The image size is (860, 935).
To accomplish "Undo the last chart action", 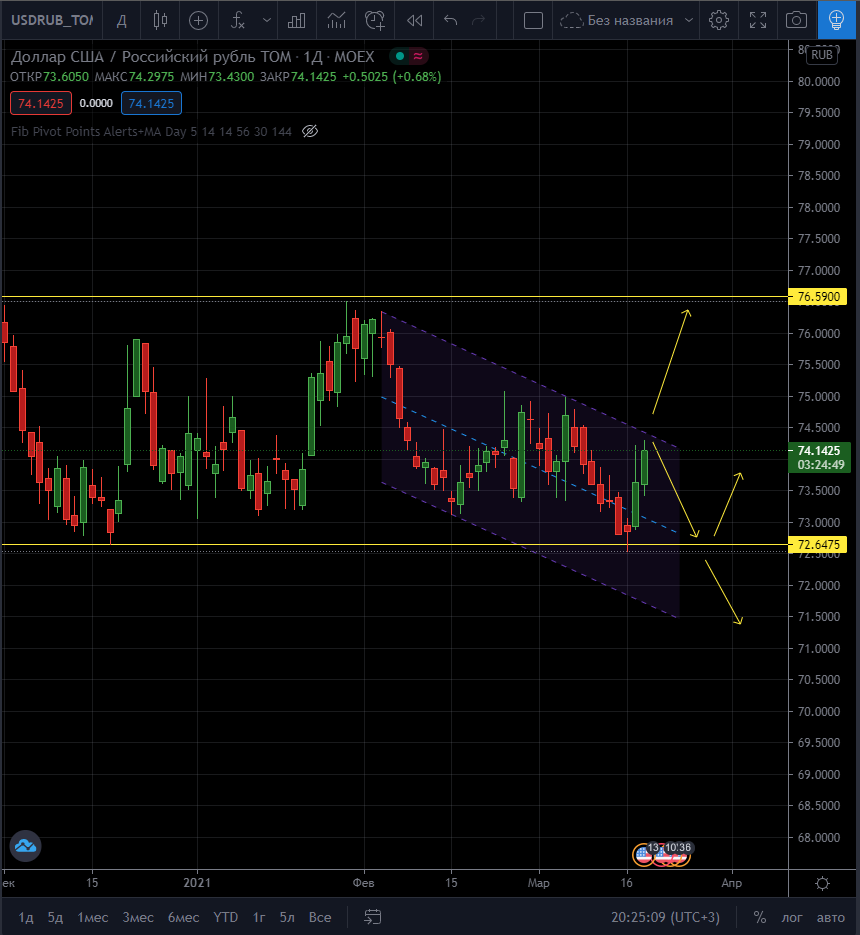I will point(450,20).
